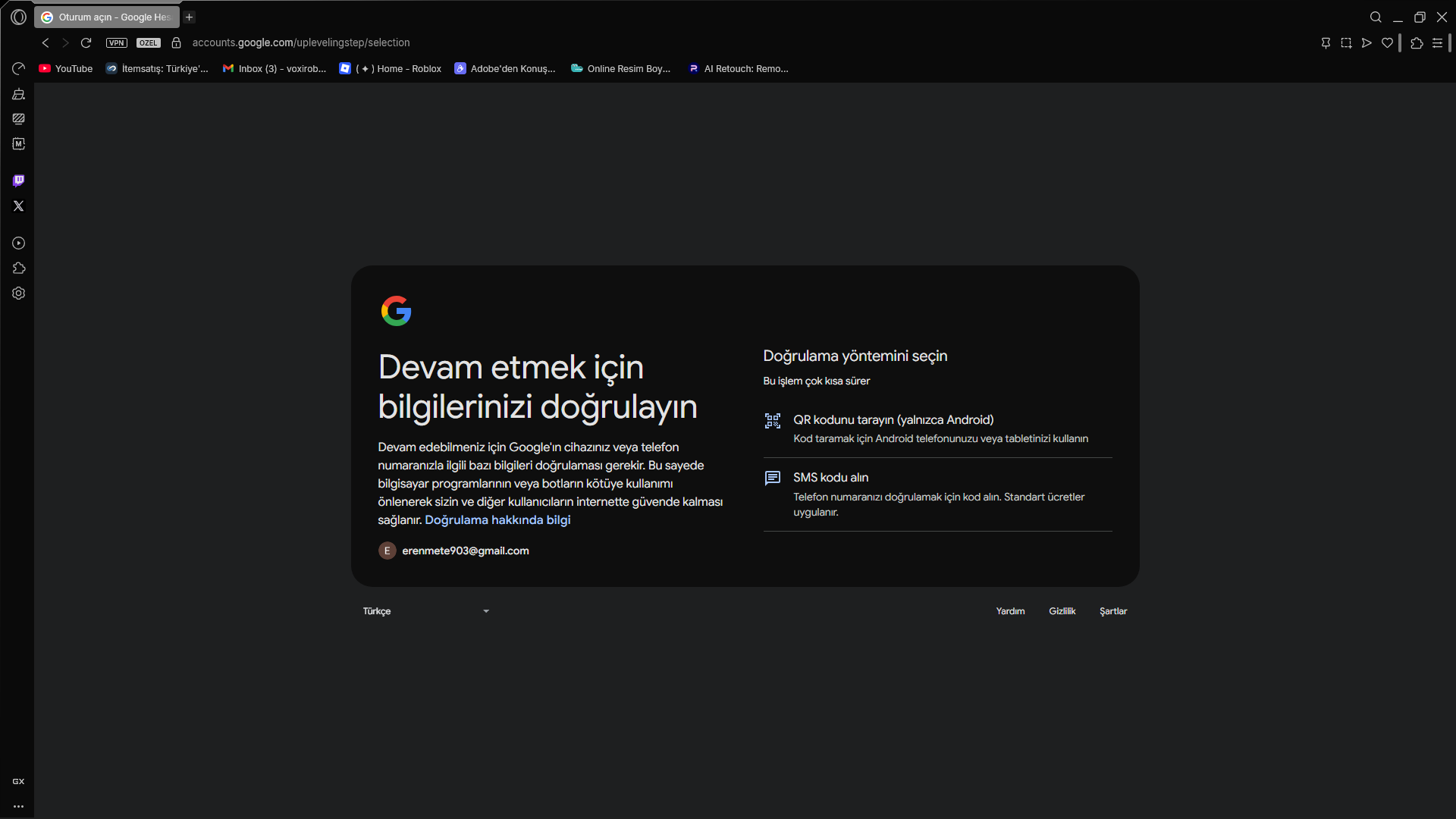Open the Gizlilik footer link

click(x=1062, y=611)
